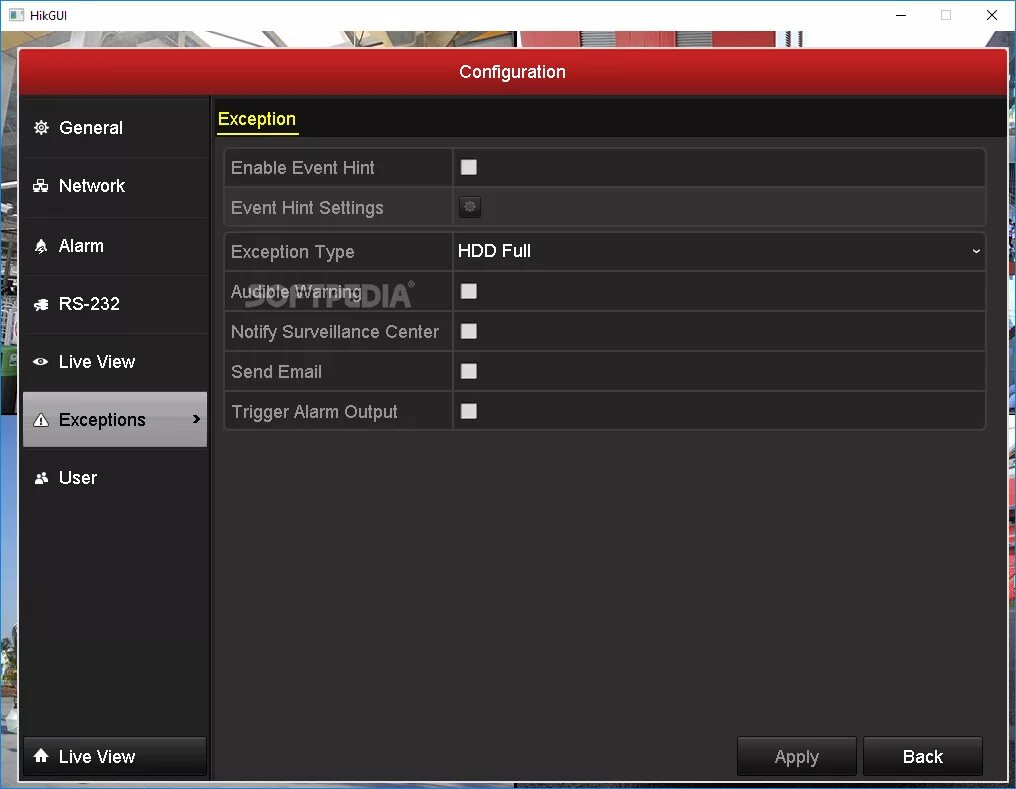Open the RS-232 configuration menu
Screen dimensions: 1016x789
115,304
